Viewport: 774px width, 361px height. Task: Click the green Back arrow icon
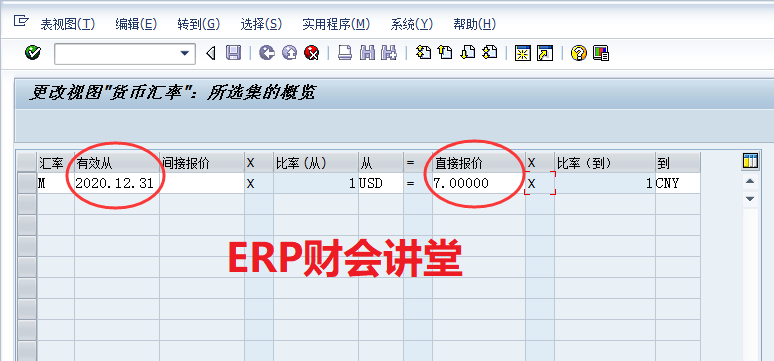(x=267, y=52)
